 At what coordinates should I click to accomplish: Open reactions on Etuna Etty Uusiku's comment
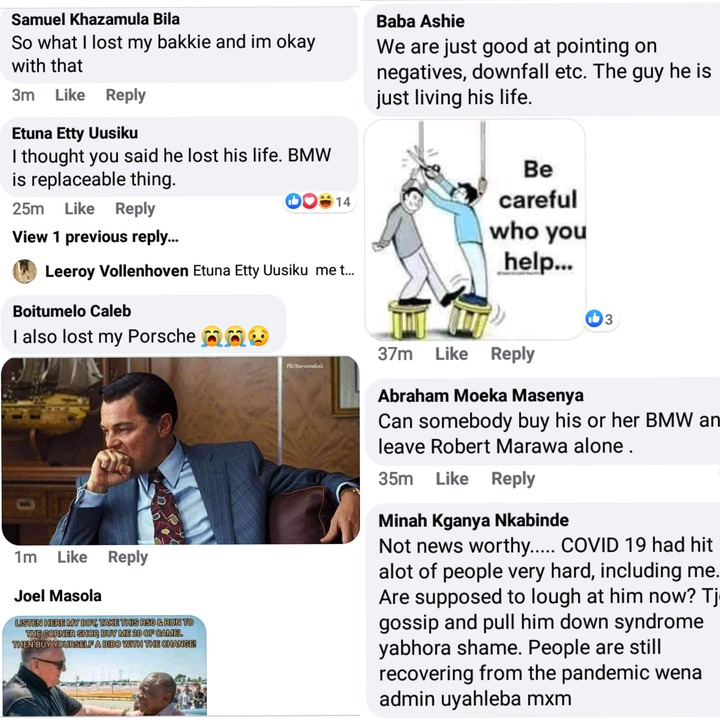click(318, 201)
